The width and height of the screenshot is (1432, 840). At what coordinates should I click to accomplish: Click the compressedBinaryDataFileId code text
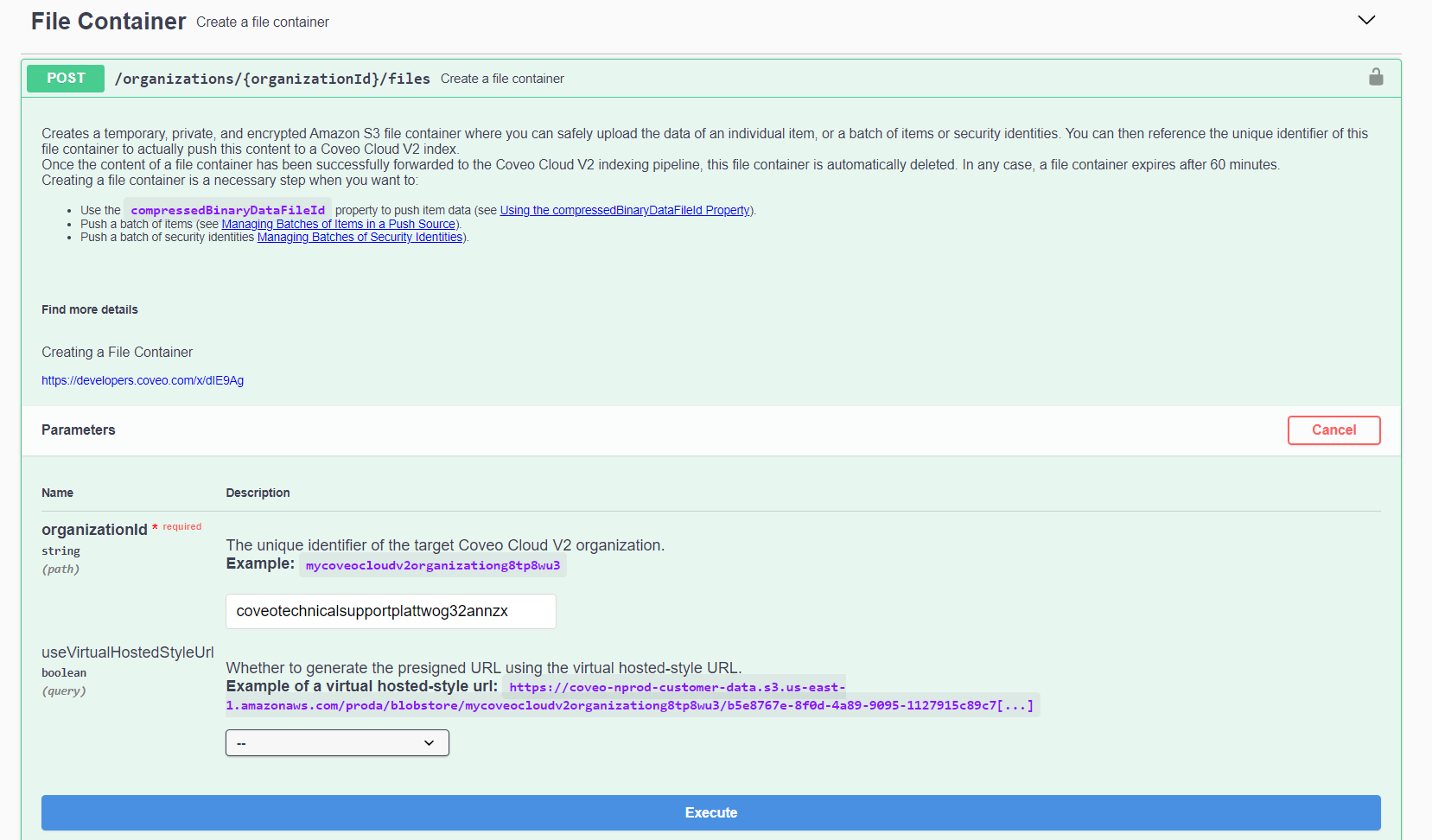(x=228, y=210)
